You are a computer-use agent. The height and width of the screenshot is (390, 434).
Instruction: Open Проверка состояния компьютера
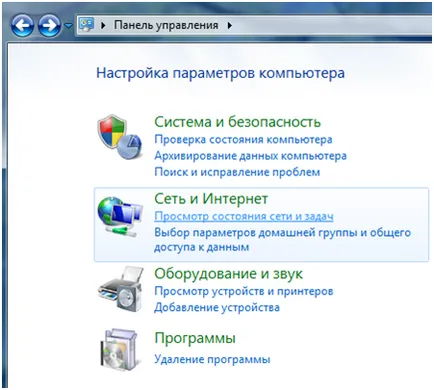tap(243, 139)
